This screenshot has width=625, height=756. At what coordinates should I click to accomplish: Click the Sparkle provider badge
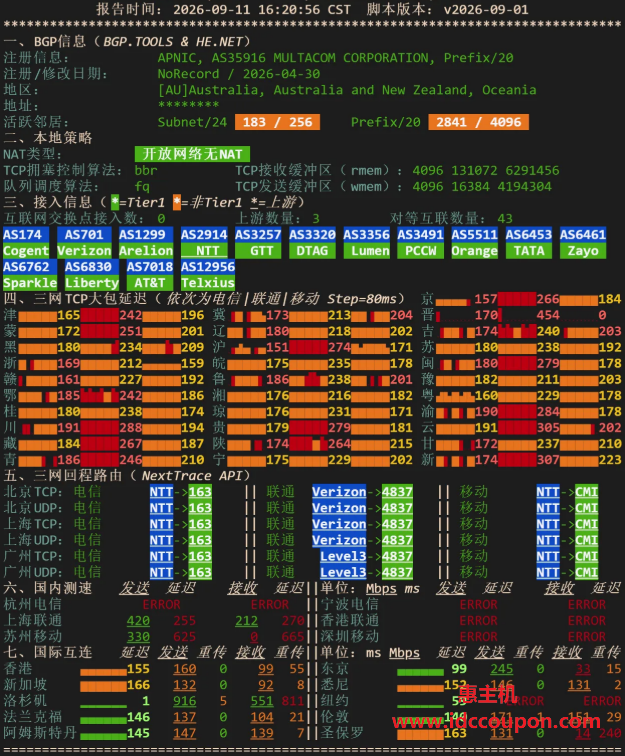click(30, 283)
